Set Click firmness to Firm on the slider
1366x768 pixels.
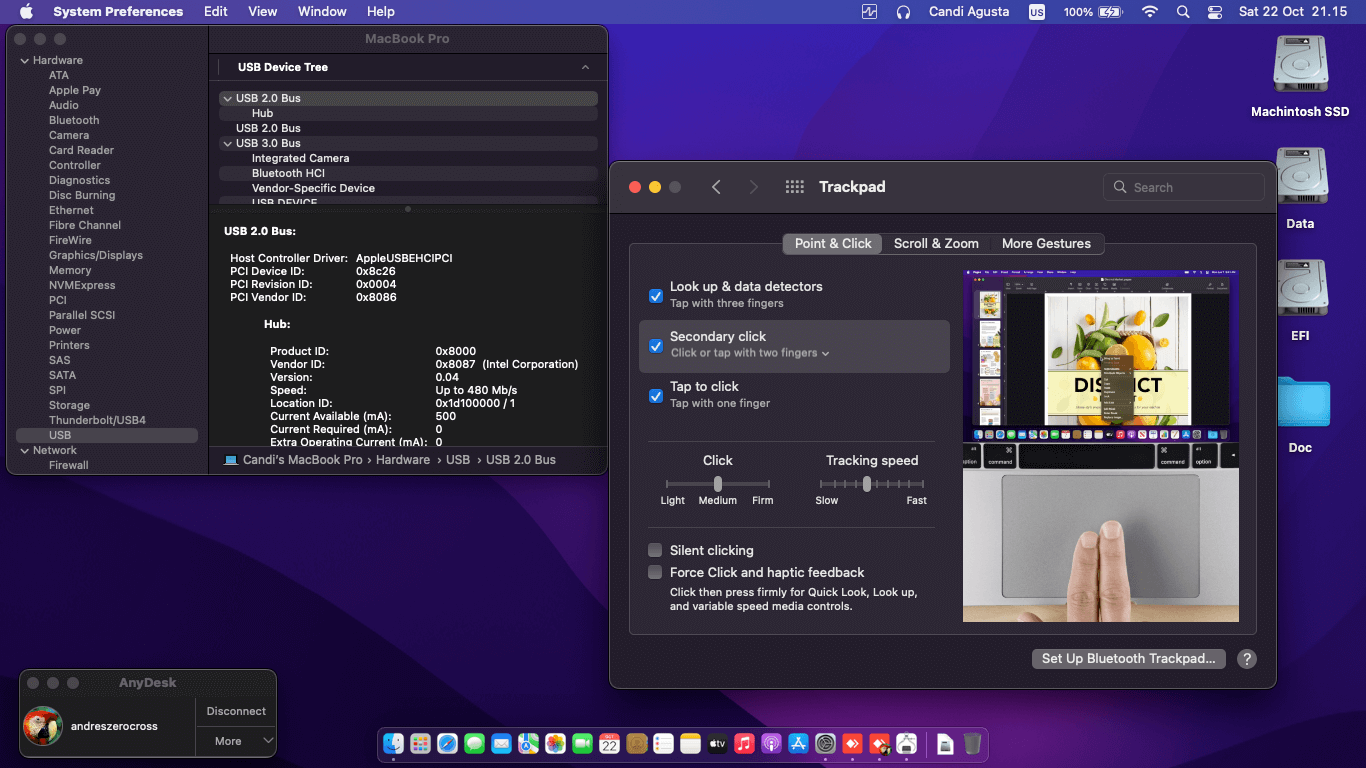click(x=763, y=483)
